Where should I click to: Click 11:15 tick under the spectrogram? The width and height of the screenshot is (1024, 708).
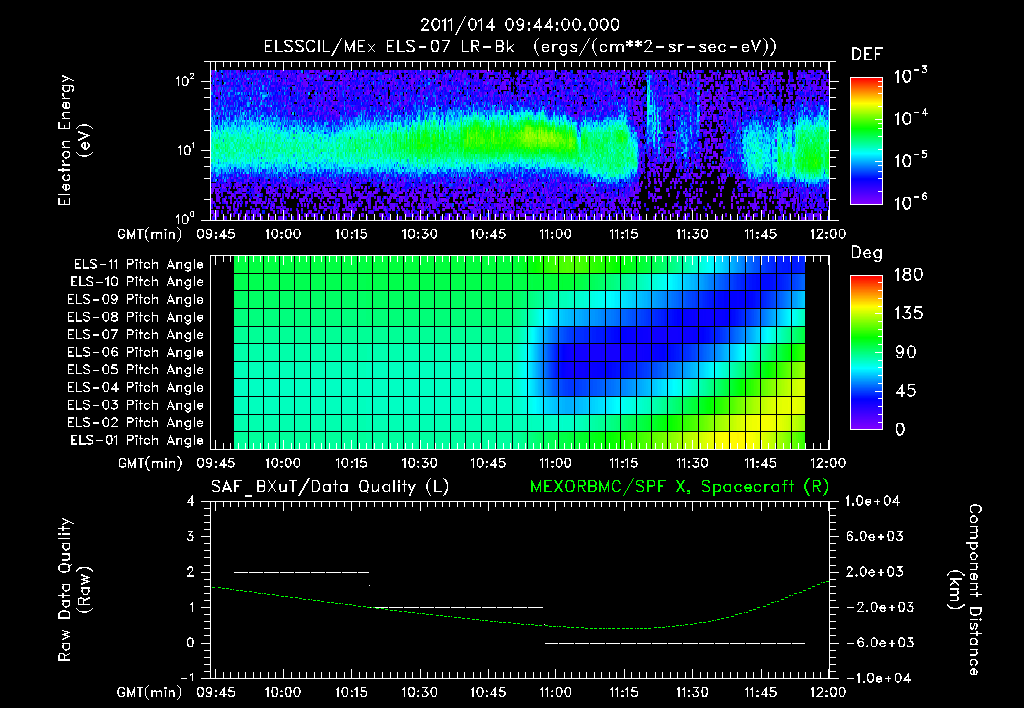(624, 234)
